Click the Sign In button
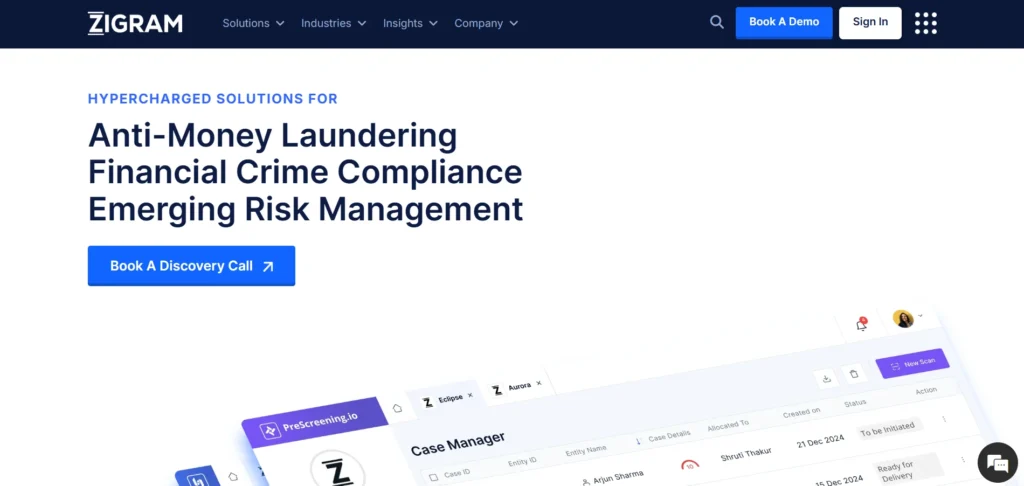Image resolution: width=1024 pixels, height=486 pixels. pos(870,23)
